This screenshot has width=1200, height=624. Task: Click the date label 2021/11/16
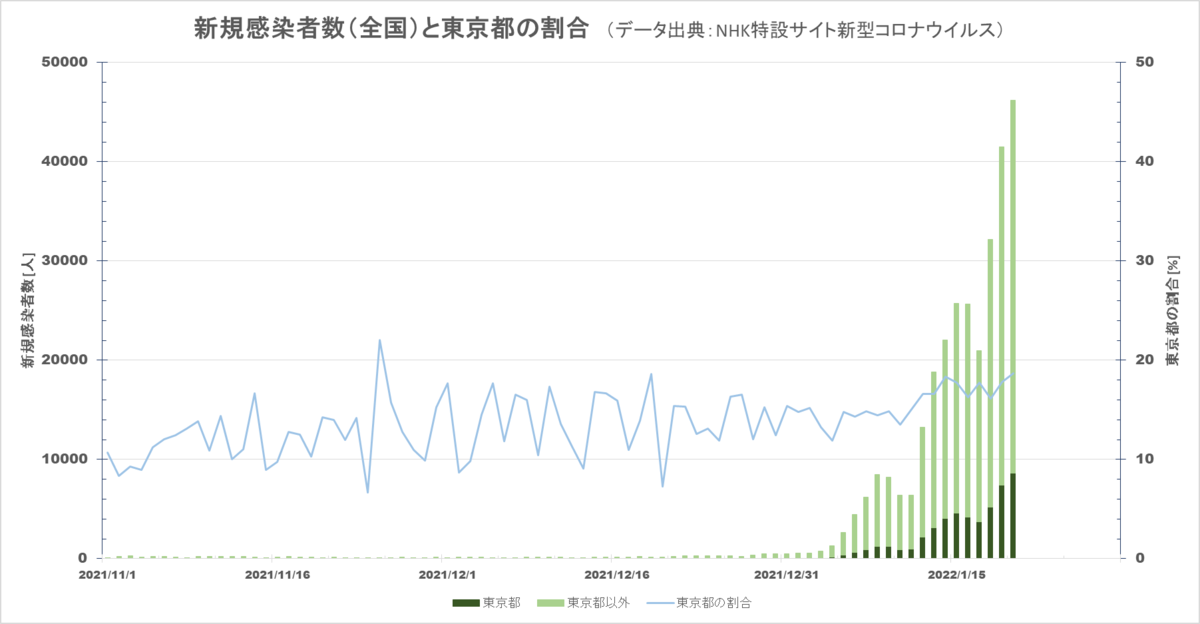[x=277, y=575]
